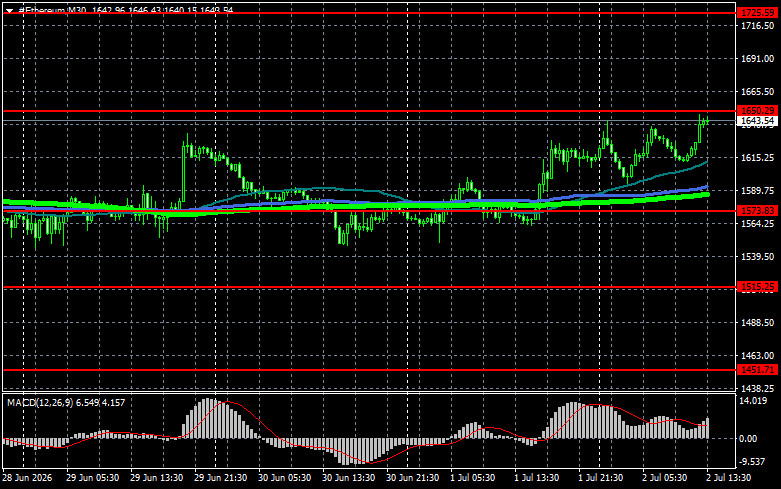Click the 2 Jul 13:30 time label
The height and width of the screenshot is (489, 781).
[729, 478]
